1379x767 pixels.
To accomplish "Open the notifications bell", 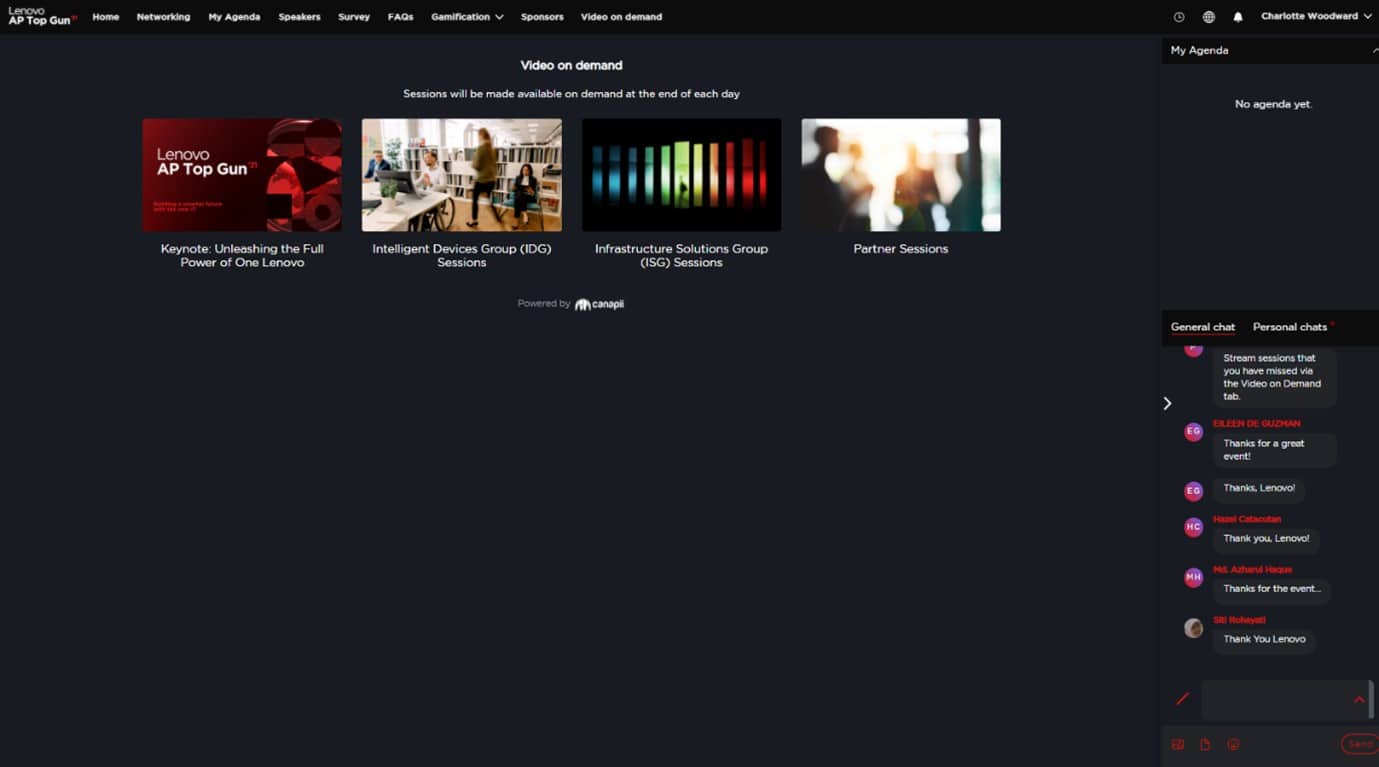I will [x=1238, y=17].
